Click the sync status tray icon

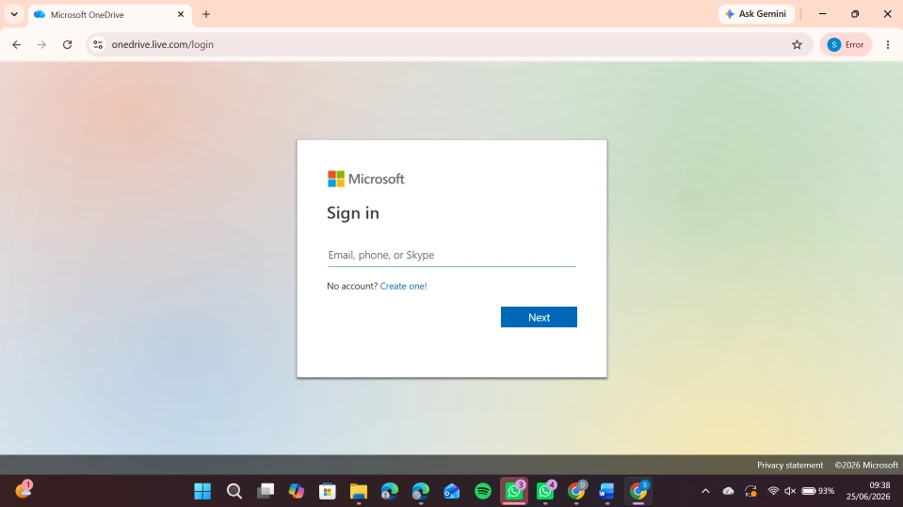[751, 491]
